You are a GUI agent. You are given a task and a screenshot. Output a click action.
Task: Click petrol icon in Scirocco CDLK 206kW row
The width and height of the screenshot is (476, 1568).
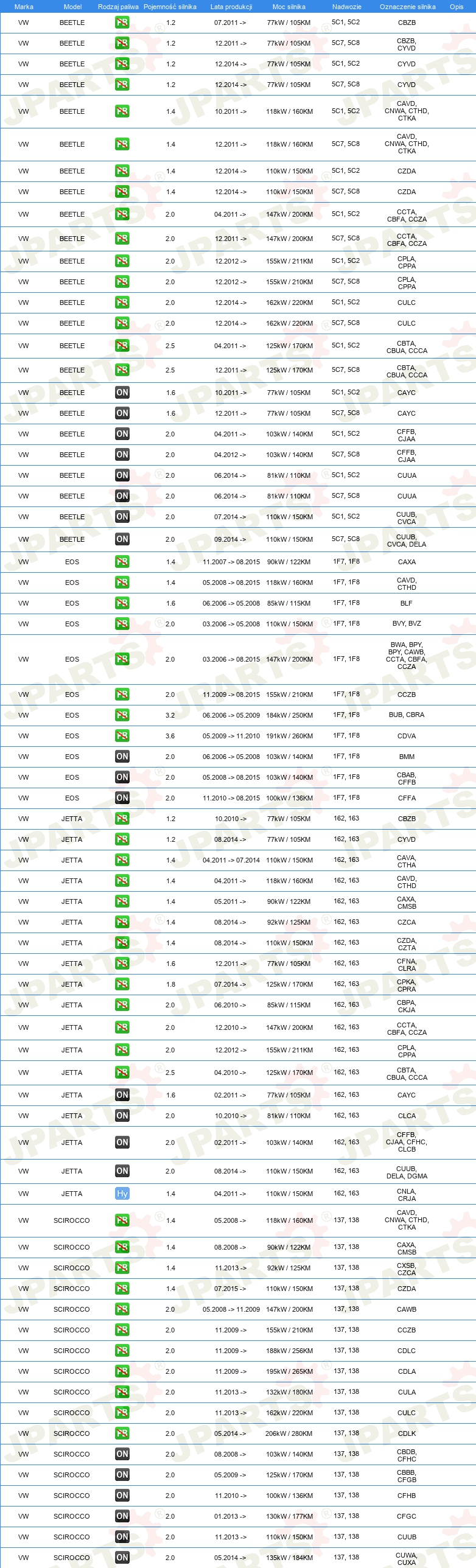[x=122, y=1433]
